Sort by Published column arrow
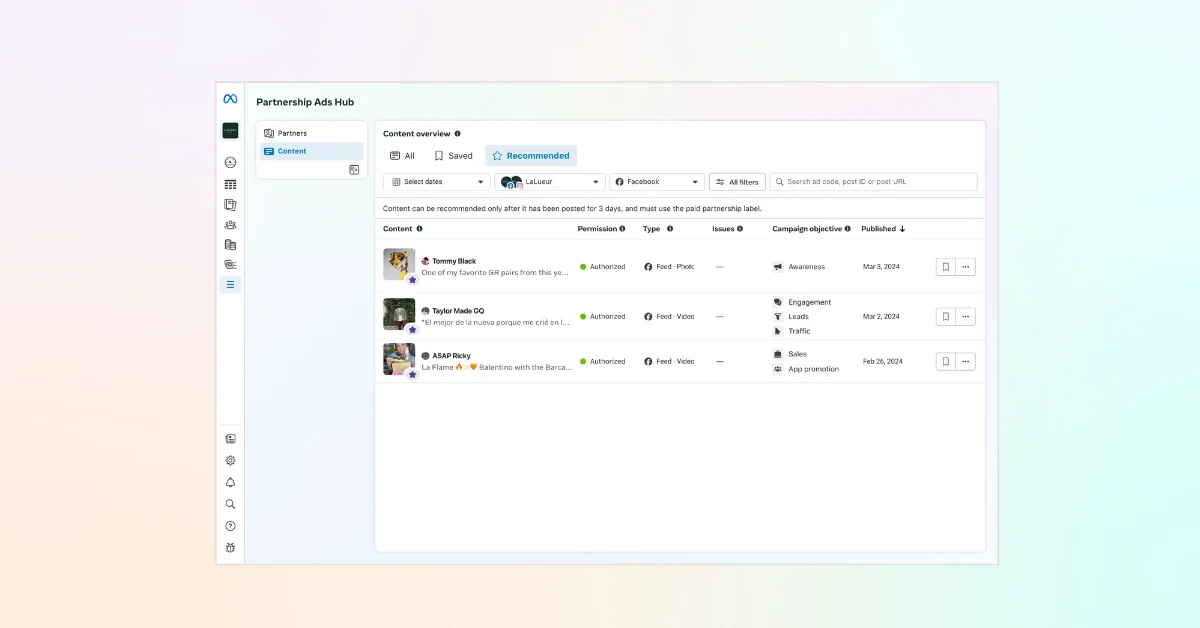The height and width of the screenshot is (628, 1200). [x=902, y=229]
